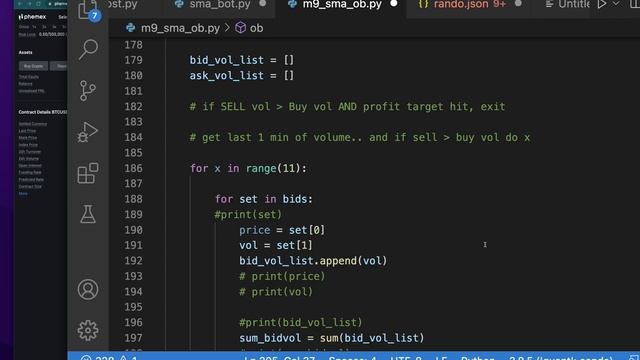Click line number 192 in gutter
The image size is (640, 360).
pyautogui.click(x=133, y=261)
